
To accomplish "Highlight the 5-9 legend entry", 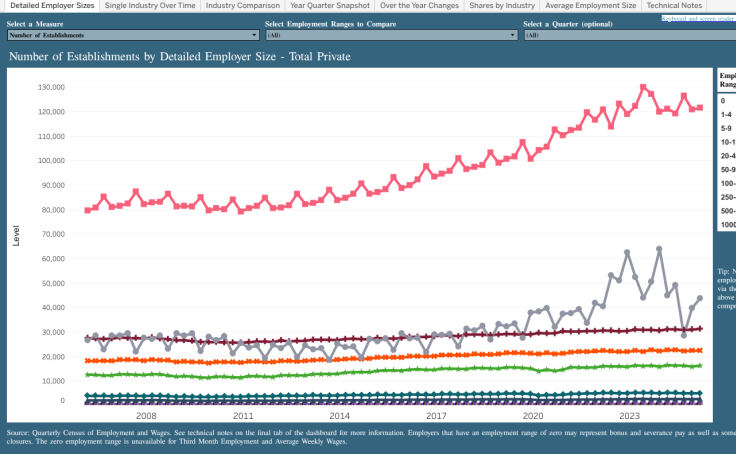I will click(725, 129).
